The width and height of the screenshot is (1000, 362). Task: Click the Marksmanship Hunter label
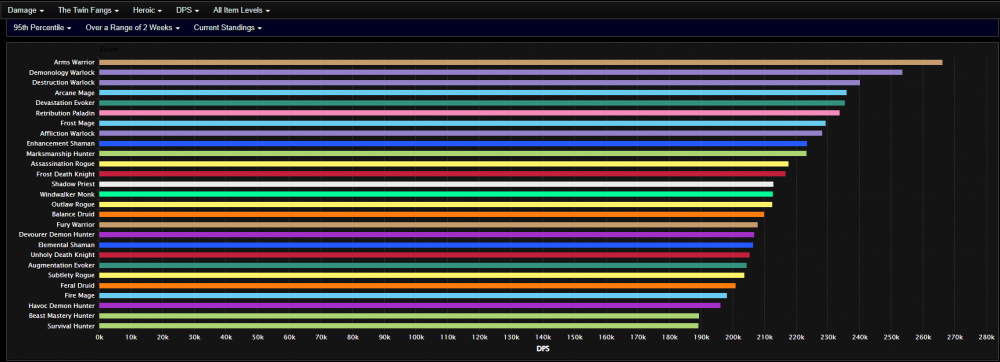61,154
